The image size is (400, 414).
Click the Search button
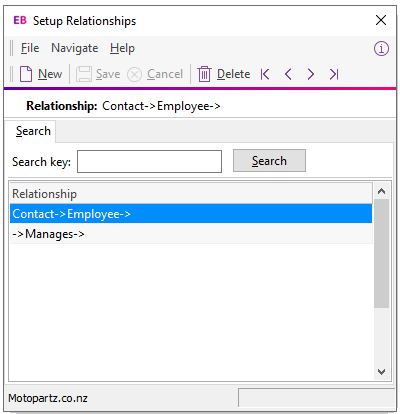(269, 161)
